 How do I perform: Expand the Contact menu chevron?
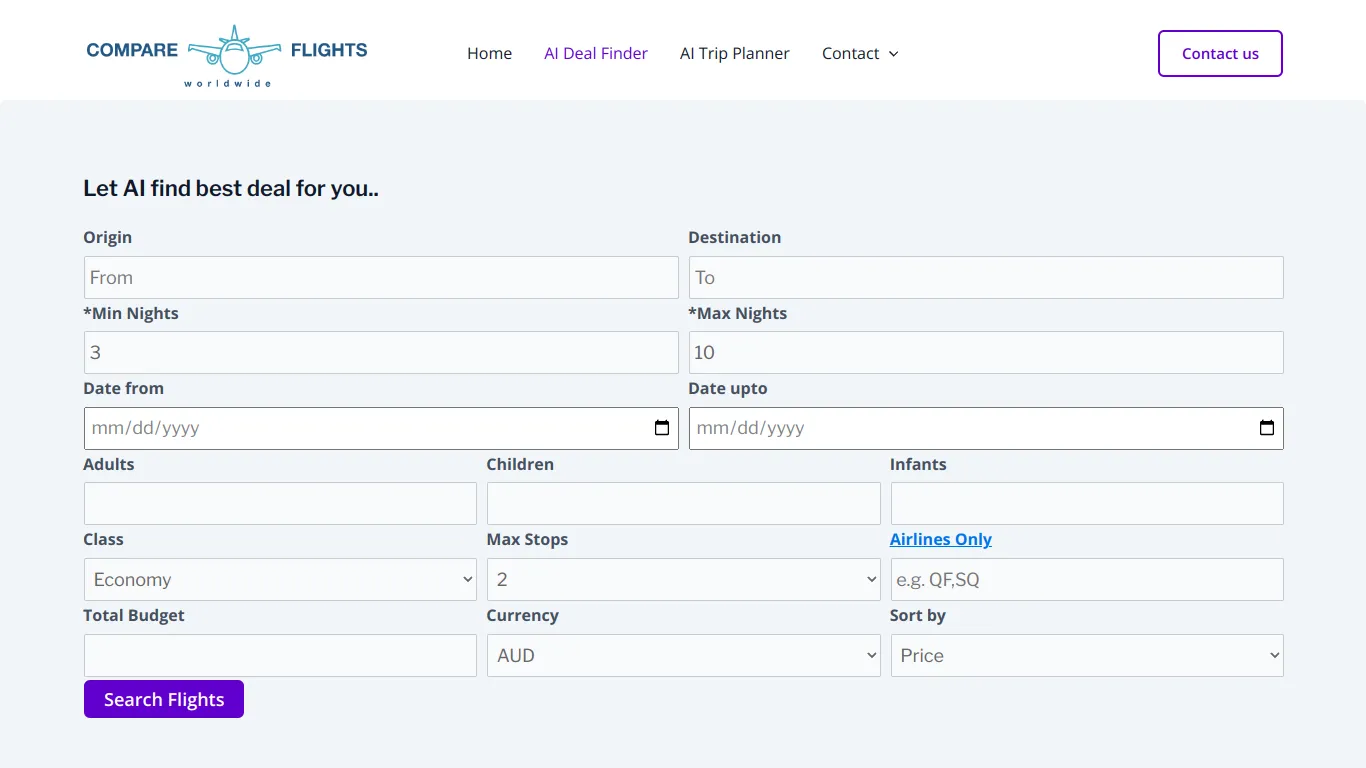893,54
